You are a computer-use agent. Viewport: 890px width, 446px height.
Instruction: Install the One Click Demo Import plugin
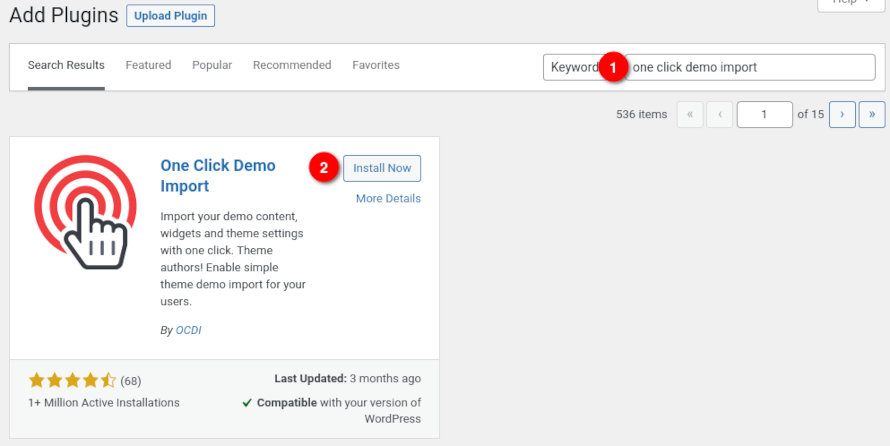[382, 169]
